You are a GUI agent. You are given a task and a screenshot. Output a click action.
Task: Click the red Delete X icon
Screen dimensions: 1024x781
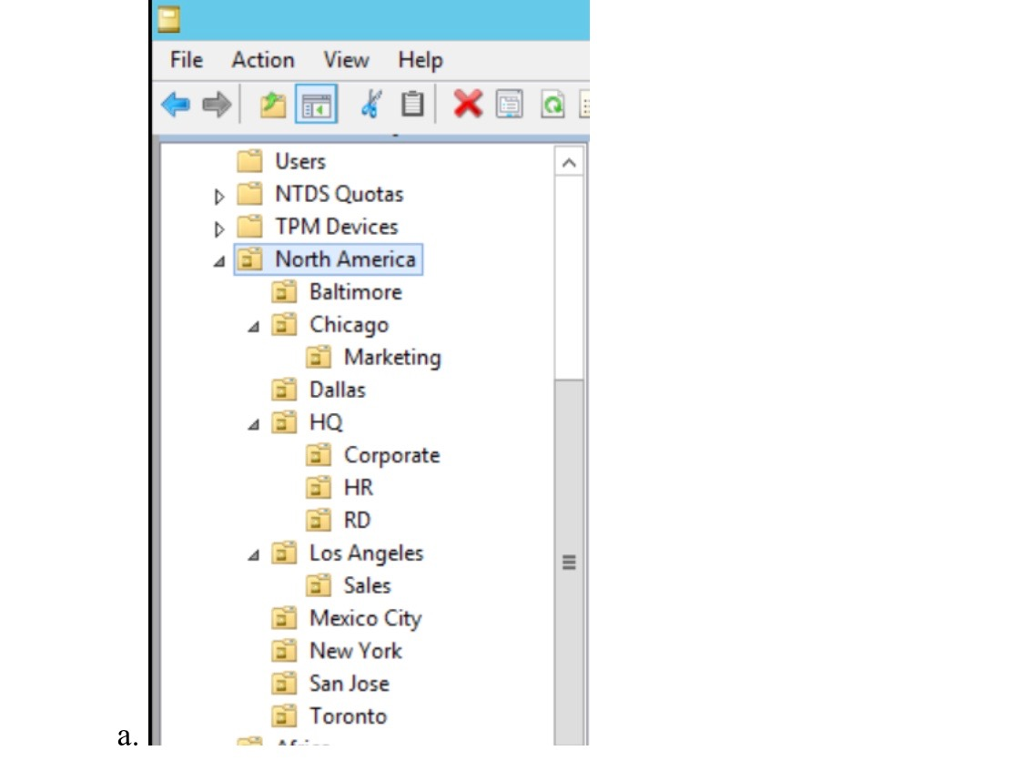(468, 104)
